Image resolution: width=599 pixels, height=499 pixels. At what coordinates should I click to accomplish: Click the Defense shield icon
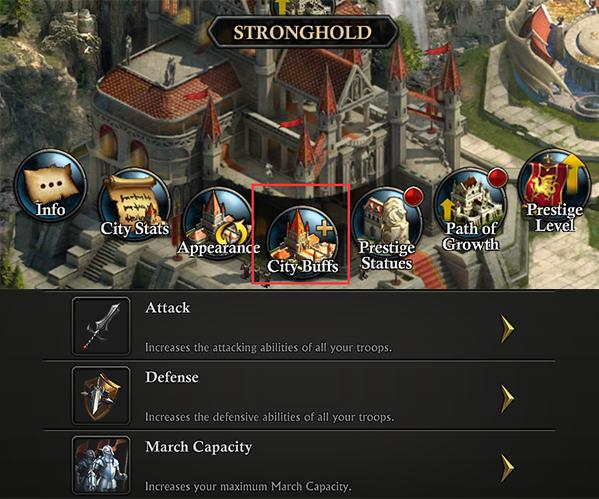(101, 395)
